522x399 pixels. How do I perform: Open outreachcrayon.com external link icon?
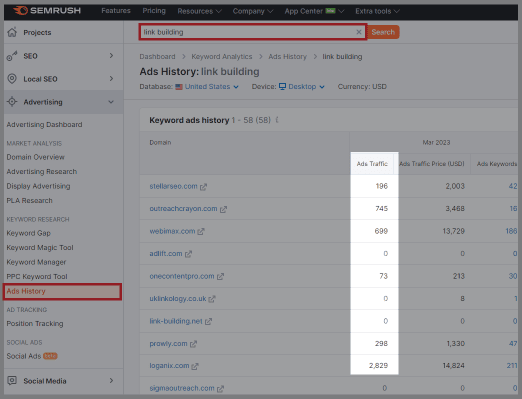[223, 209]
